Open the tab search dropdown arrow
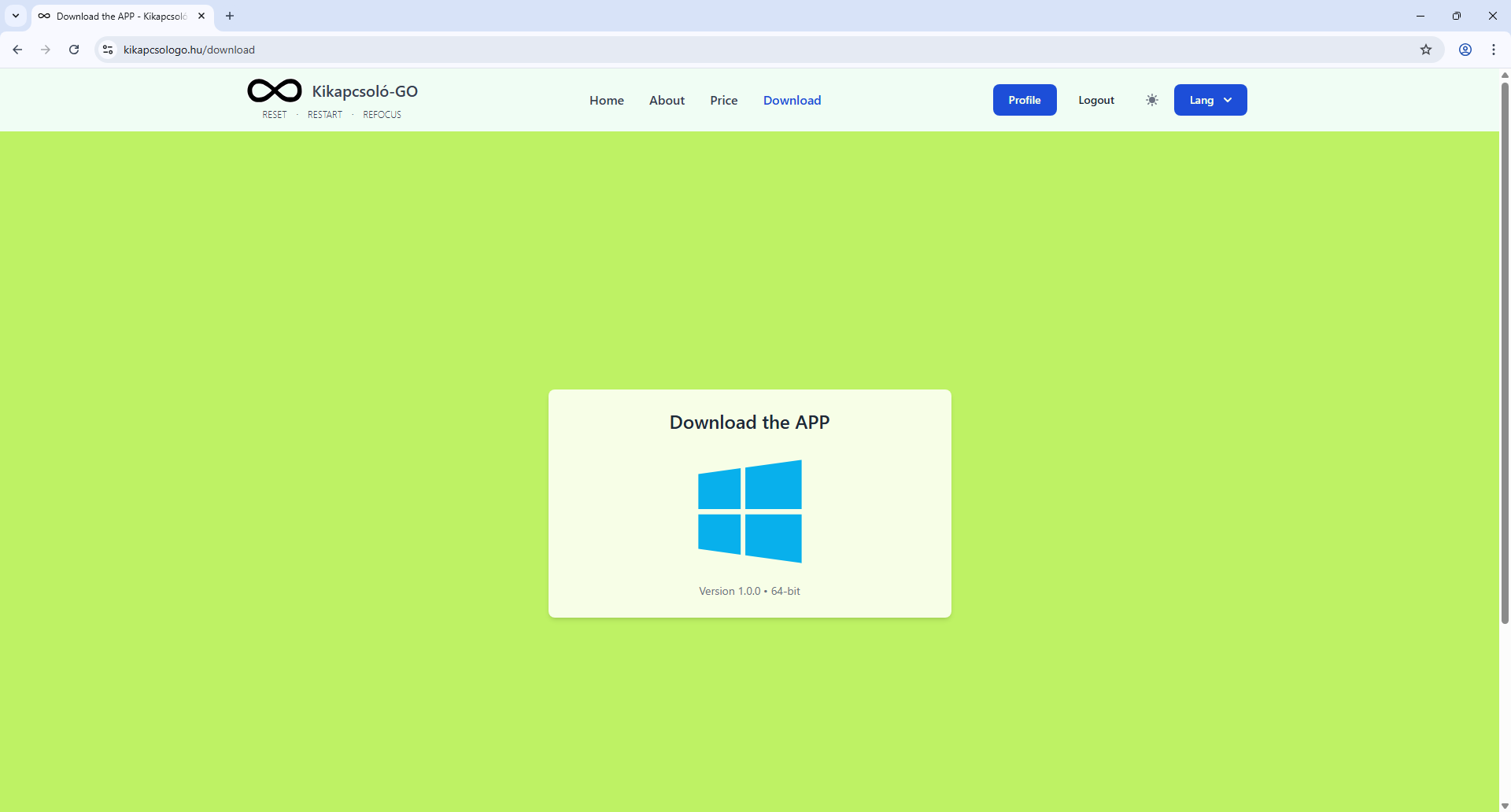Screen dimensions: 1511x812 [x=16, y=16]
